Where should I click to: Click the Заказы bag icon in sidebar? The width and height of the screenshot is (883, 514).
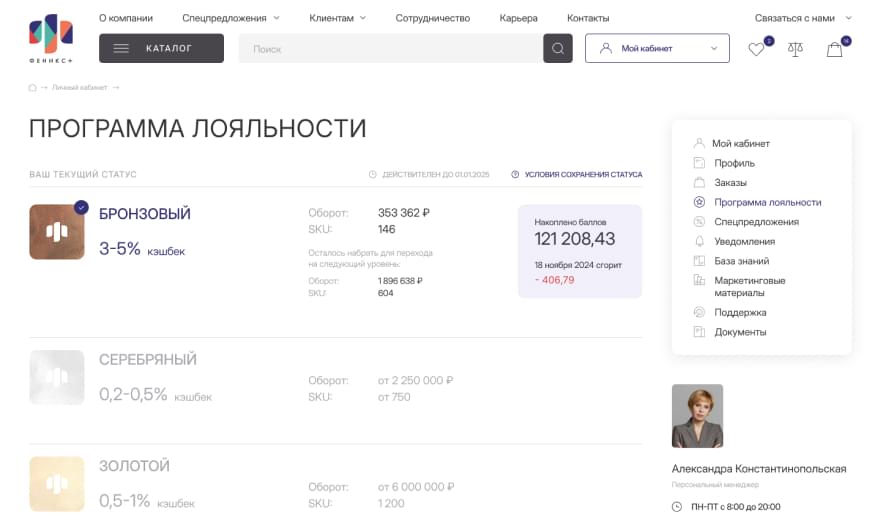coord(699,183)
